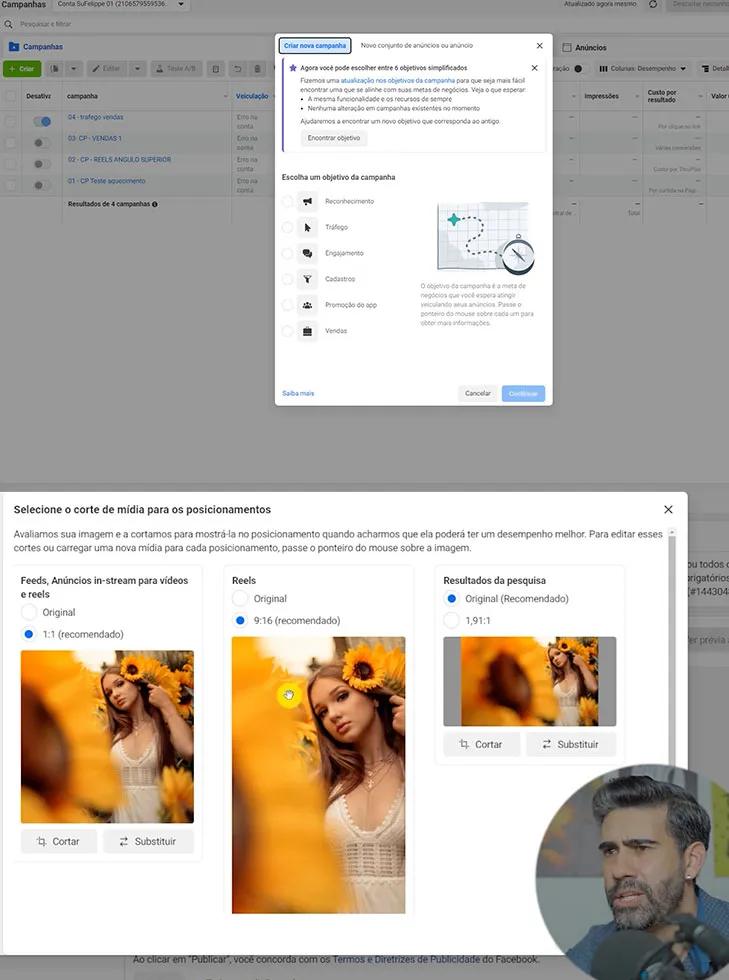This screenshot has height=980, width=729.
Task: Click the Promoção do app people icon
Action: pyautogui.click(x=308, y=305)
